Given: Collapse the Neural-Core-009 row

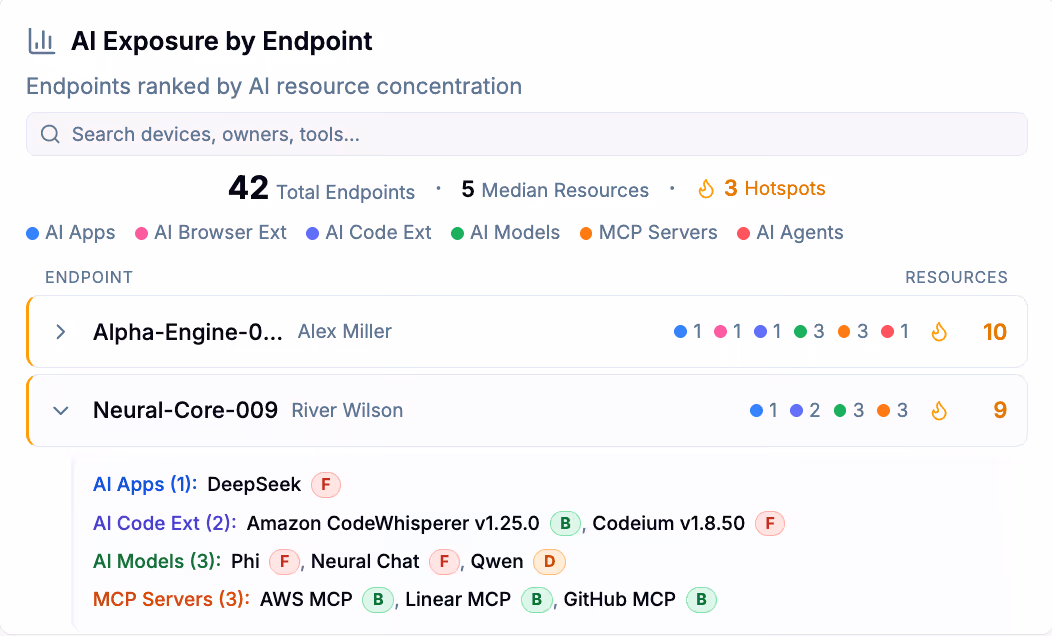Looking at the screenshot, I should (x=60, y=410).
